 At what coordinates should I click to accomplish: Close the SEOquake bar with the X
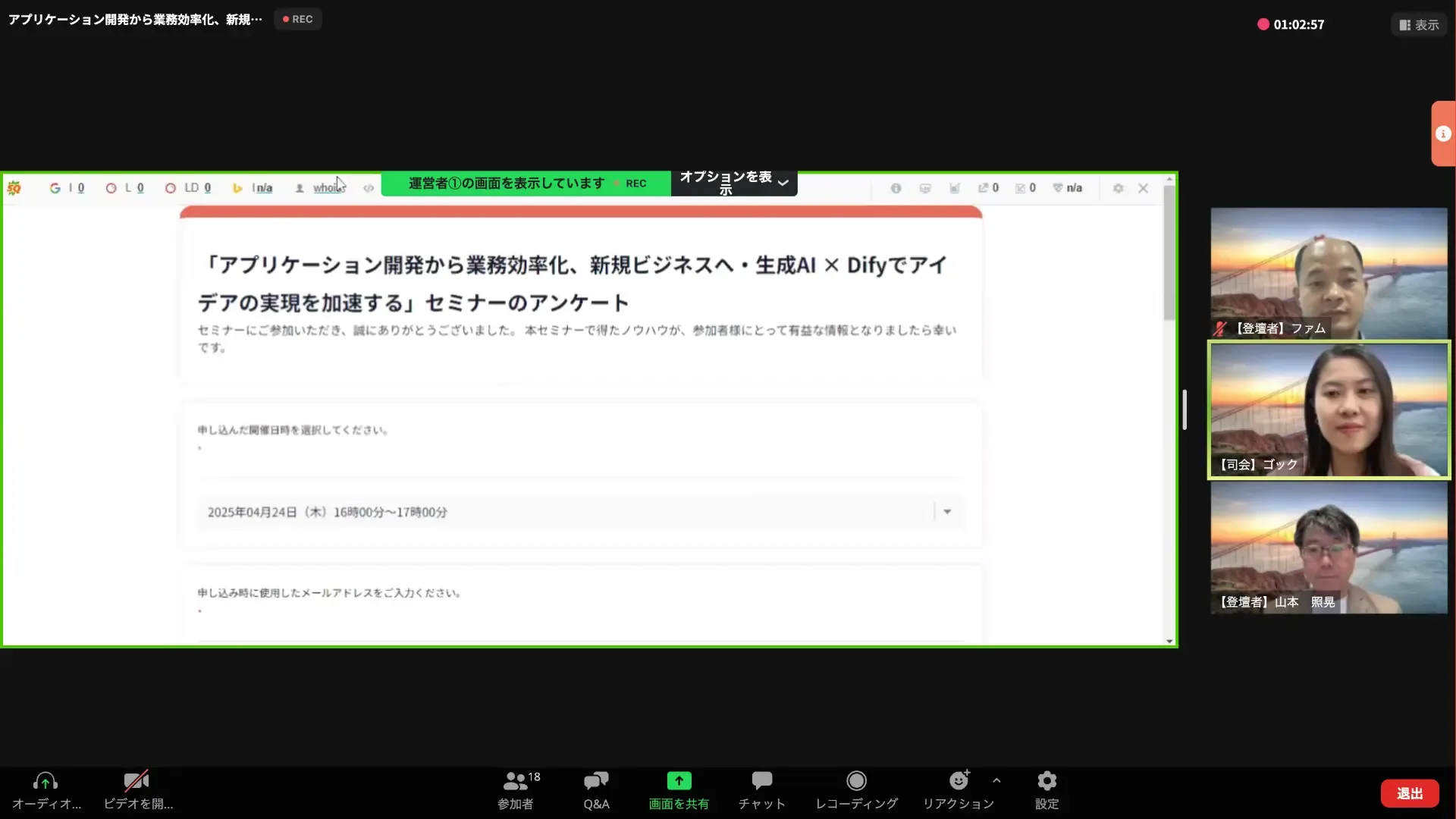coord(1143,188)
